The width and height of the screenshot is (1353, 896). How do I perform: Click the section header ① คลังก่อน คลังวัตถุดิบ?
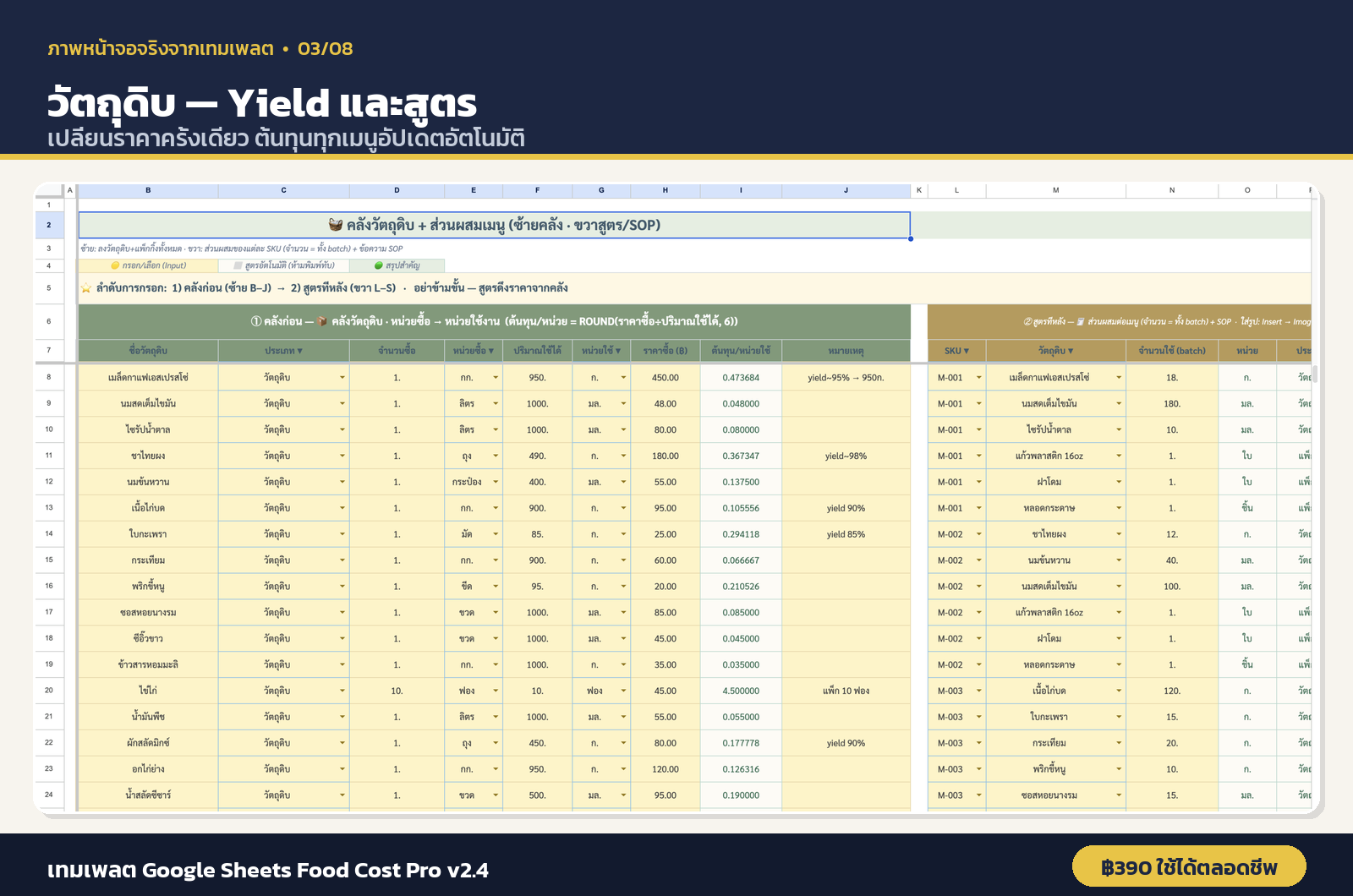[x=494, y=321]
